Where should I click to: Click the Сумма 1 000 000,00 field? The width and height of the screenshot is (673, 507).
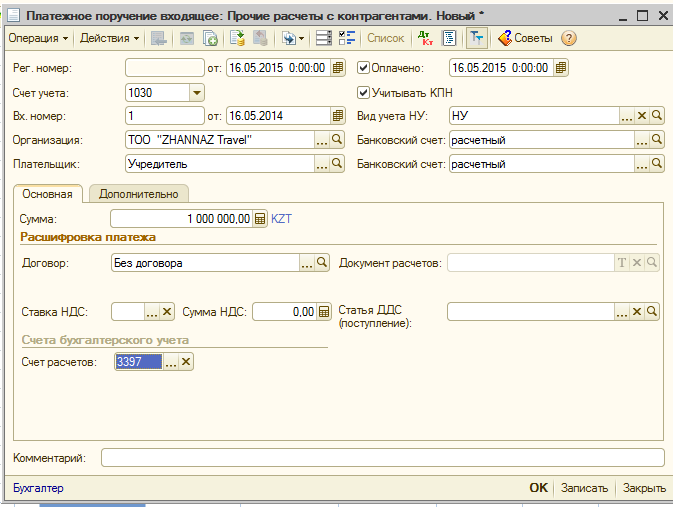pyautogui.click(x=182, y=219)
